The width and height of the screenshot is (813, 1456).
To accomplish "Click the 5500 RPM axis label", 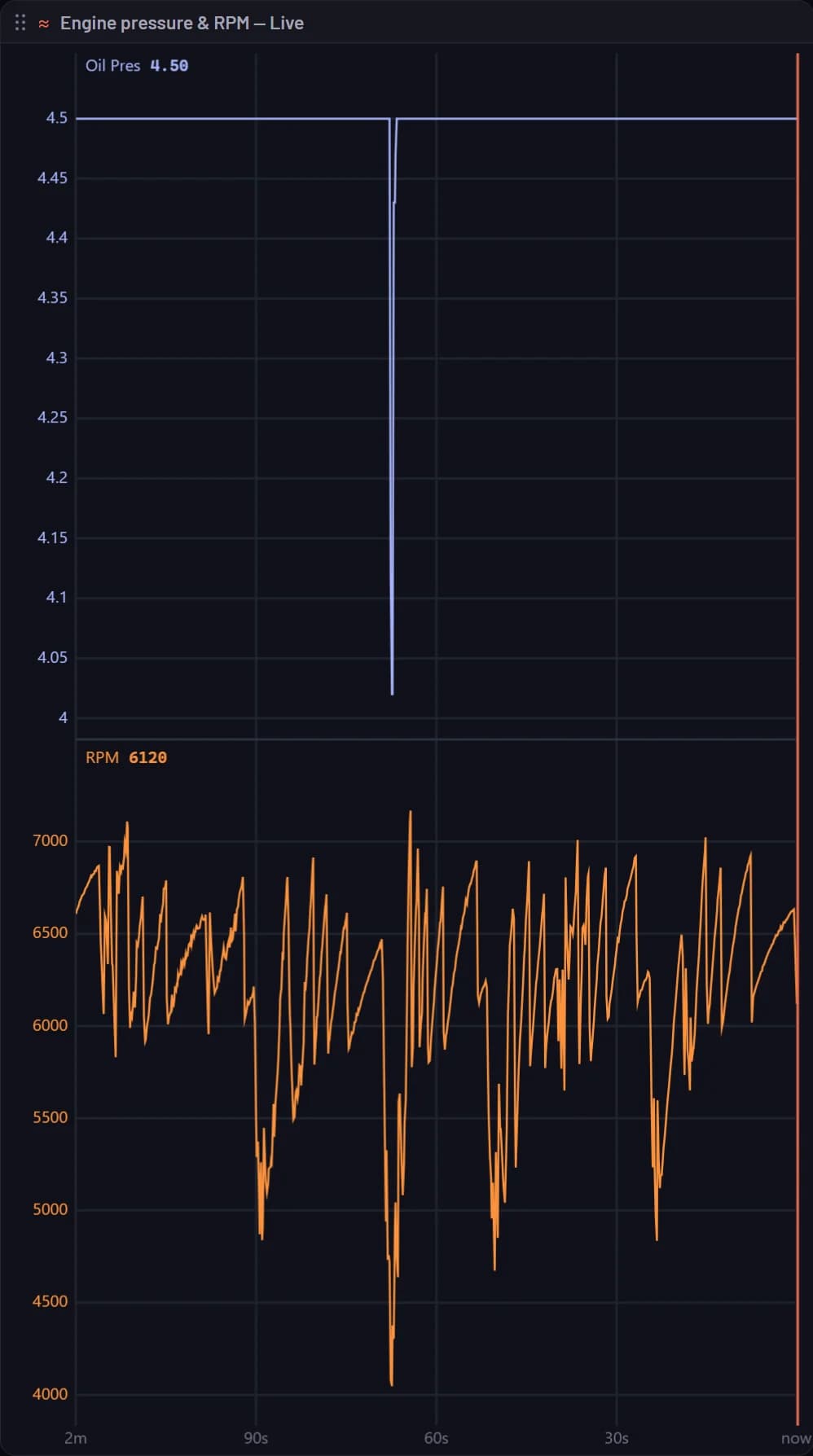I will (x=51, y=1118).
